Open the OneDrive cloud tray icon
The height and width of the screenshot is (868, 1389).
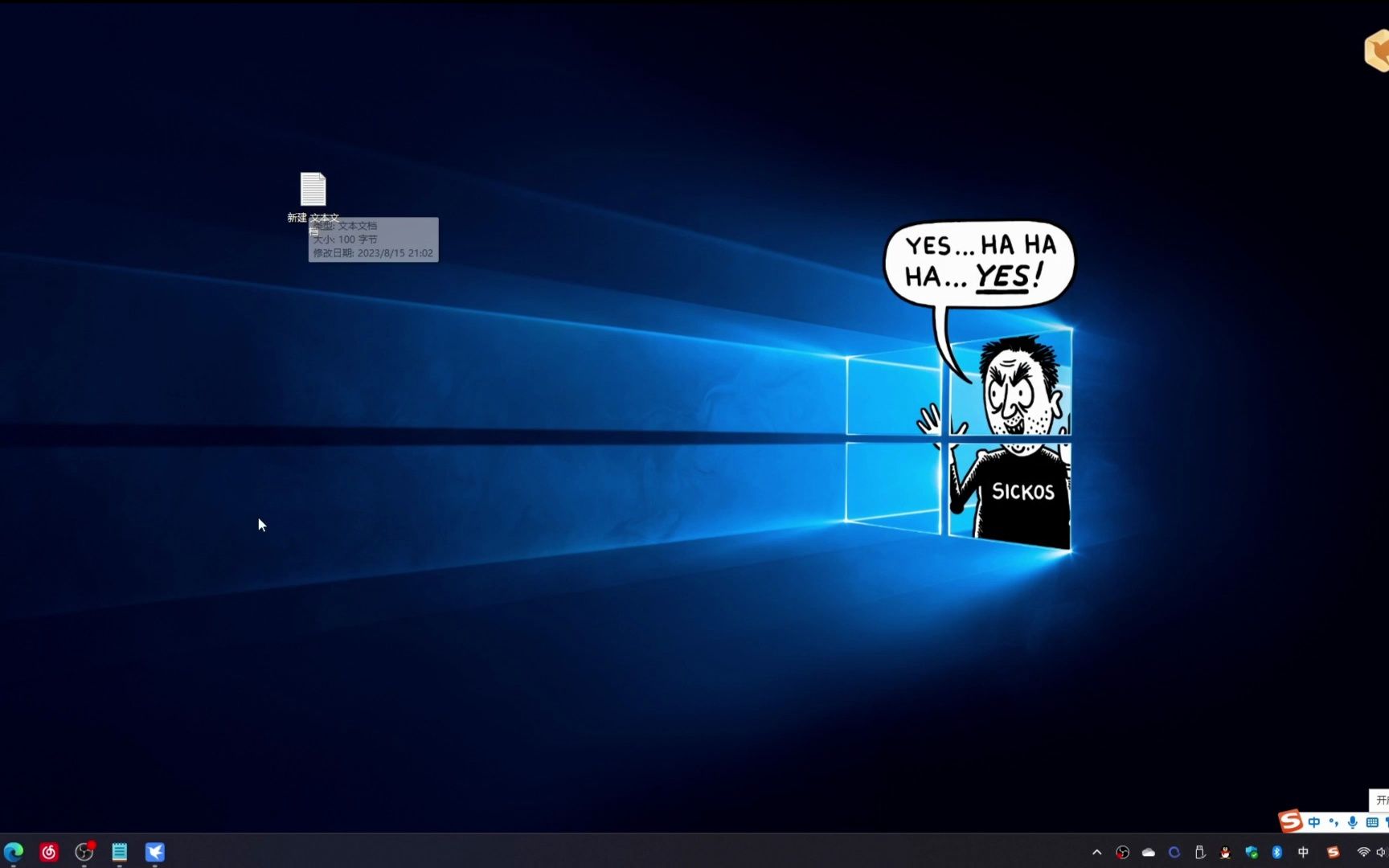point(1149,852)
